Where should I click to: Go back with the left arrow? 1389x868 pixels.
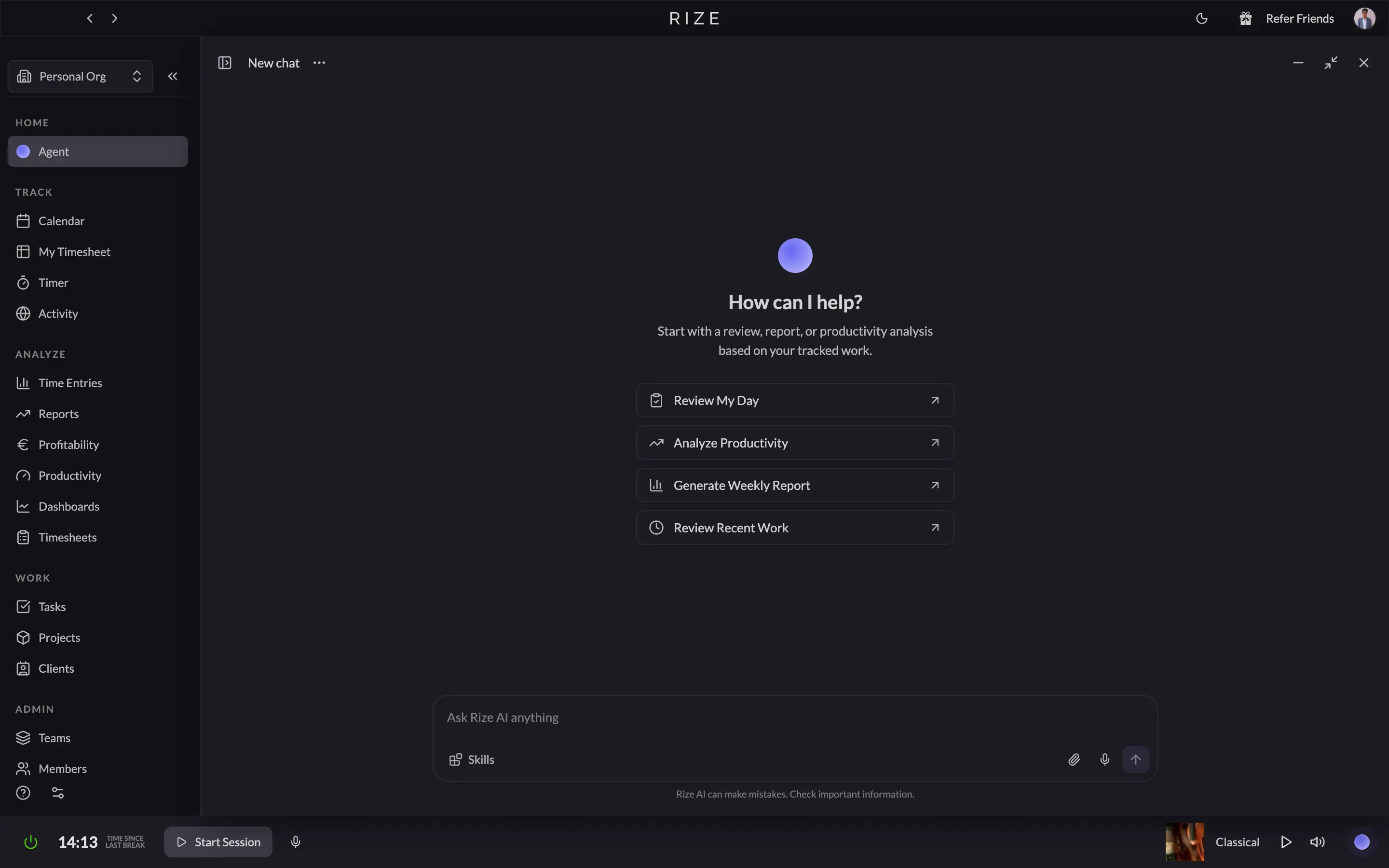(x=90, y=18)
